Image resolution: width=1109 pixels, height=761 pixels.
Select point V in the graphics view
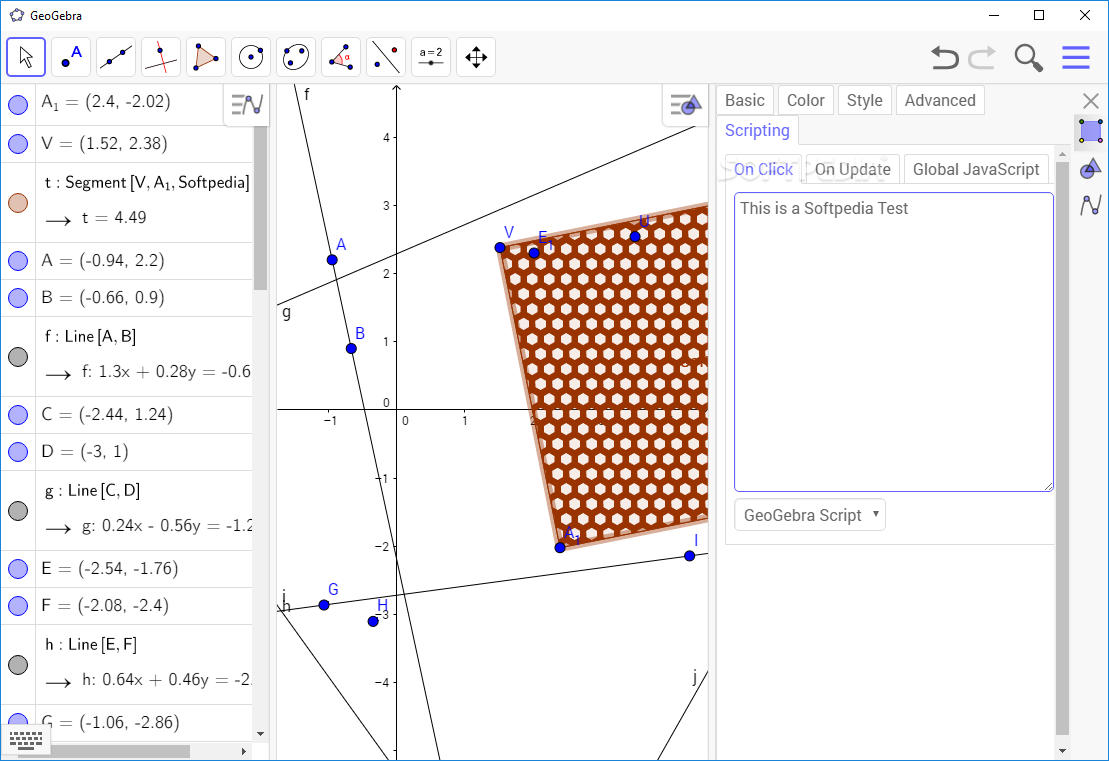[500, 248]
